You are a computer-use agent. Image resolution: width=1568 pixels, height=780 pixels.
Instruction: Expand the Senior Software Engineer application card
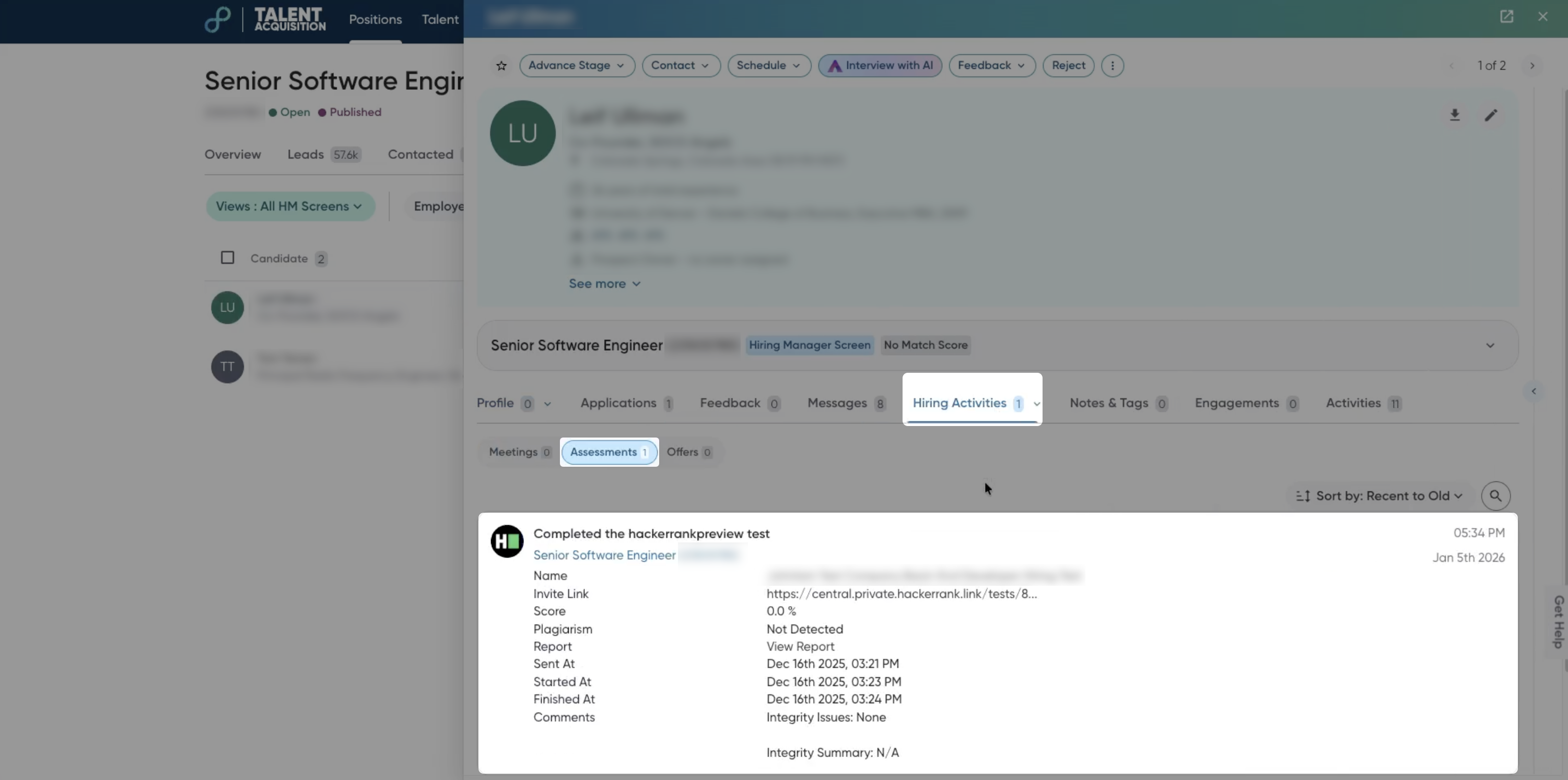(1490, 346)
